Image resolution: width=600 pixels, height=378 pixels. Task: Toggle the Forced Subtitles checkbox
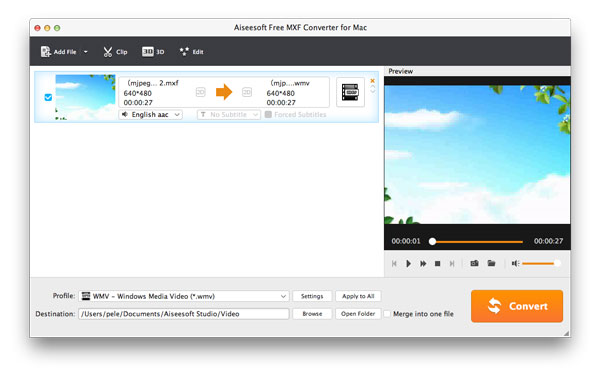[x=268, y=114]
